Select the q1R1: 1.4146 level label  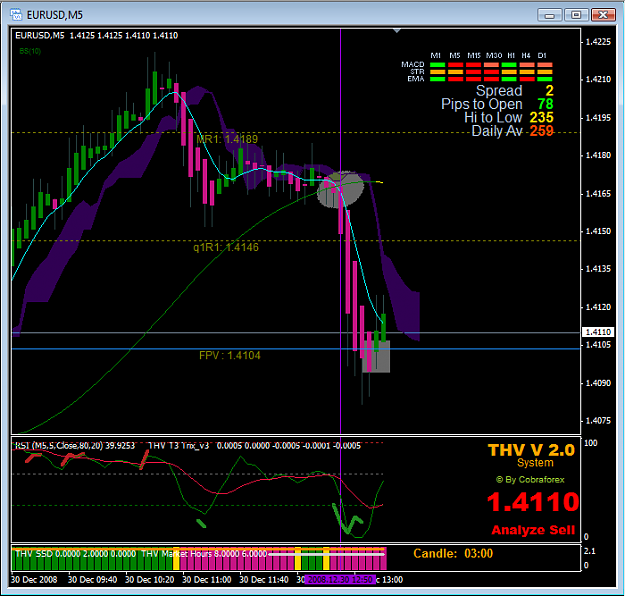[226, 247]
